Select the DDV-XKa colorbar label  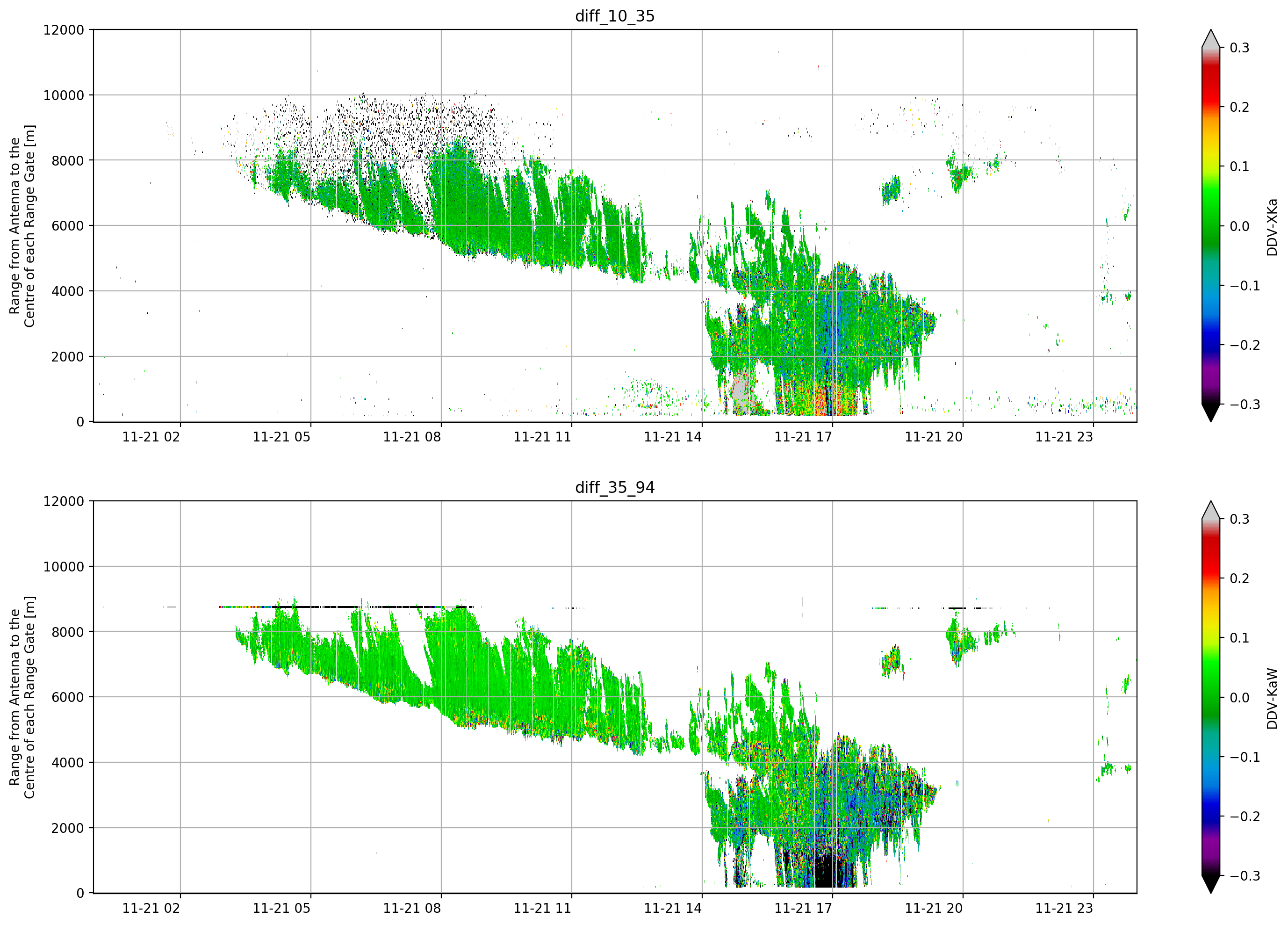pos(1272,227)
